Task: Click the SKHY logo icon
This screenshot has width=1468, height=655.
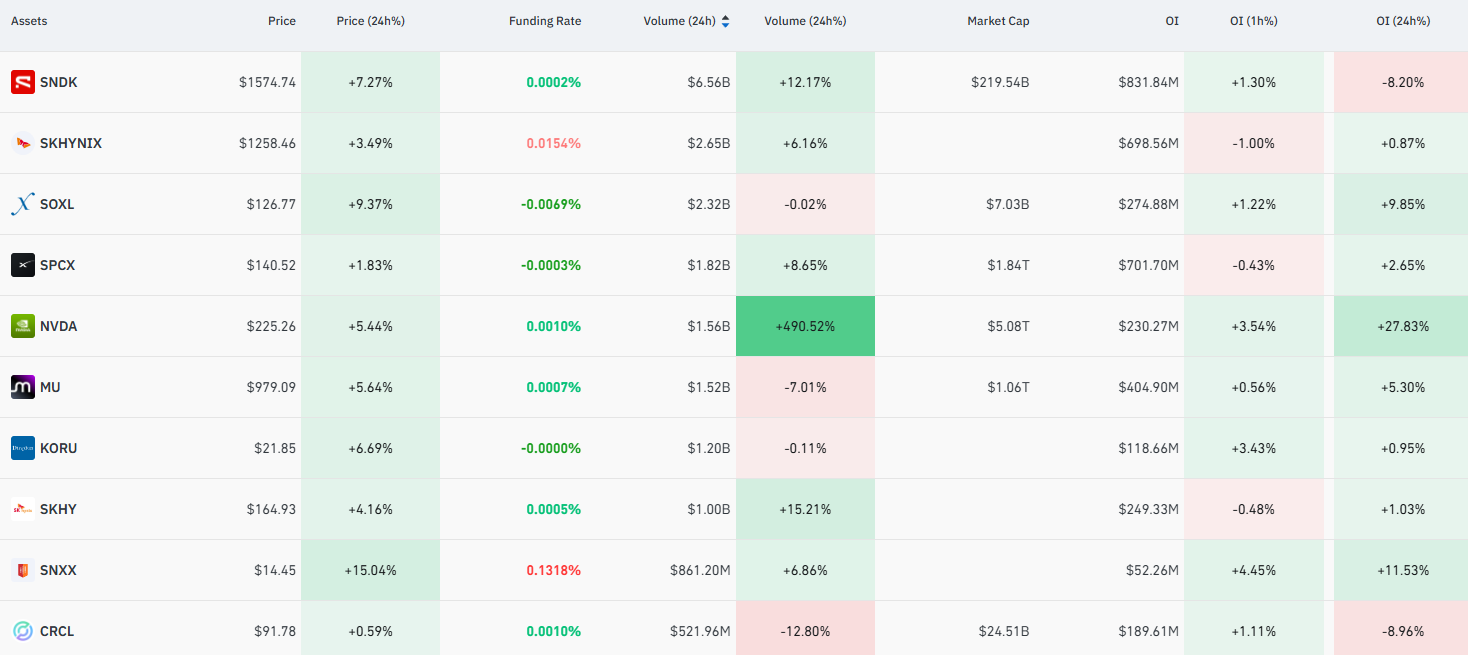Action: 23,509
